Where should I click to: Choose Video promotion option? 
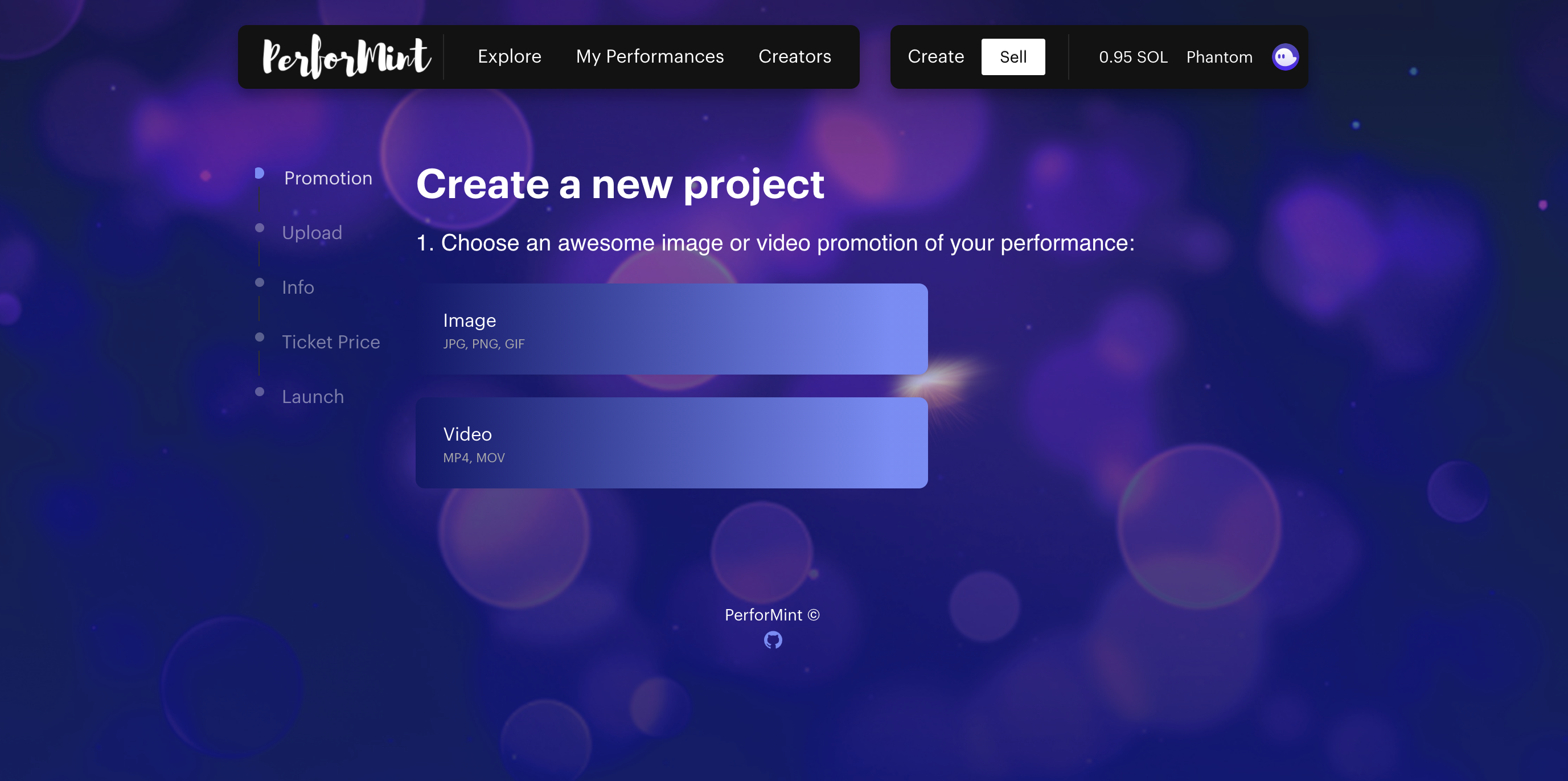tap(671, 442)
